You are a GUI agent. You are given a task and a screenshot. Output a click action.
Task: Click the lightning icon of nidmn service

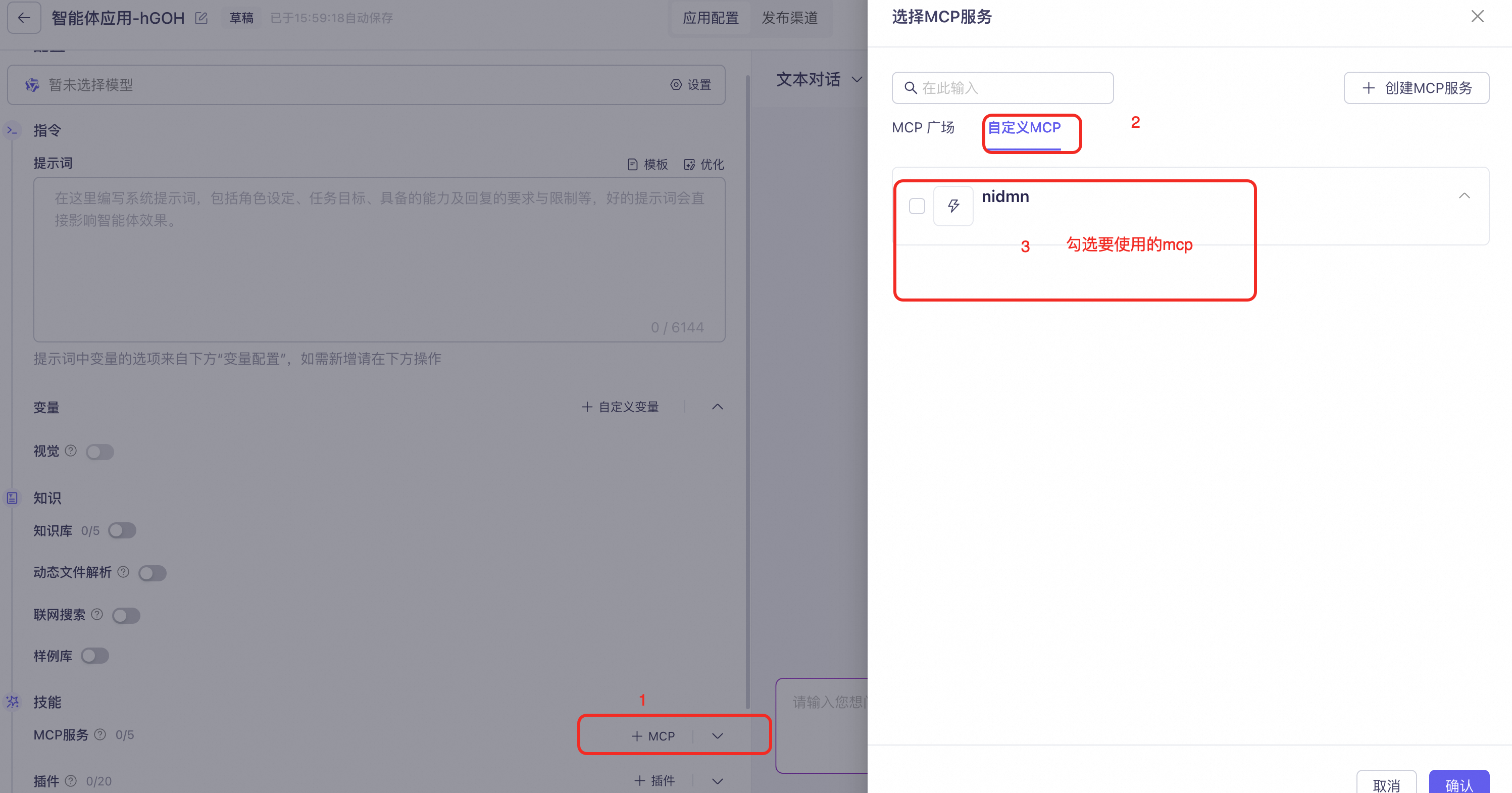pos(953,206)
